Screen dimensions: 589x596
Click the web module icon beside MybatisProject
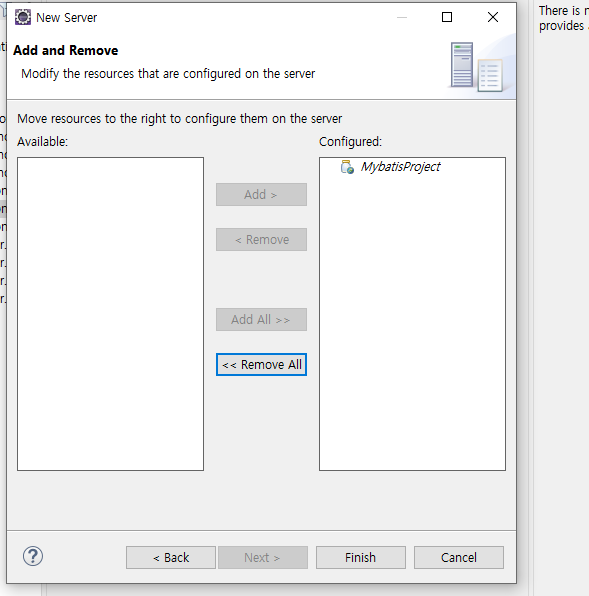[x=347, y=167]
